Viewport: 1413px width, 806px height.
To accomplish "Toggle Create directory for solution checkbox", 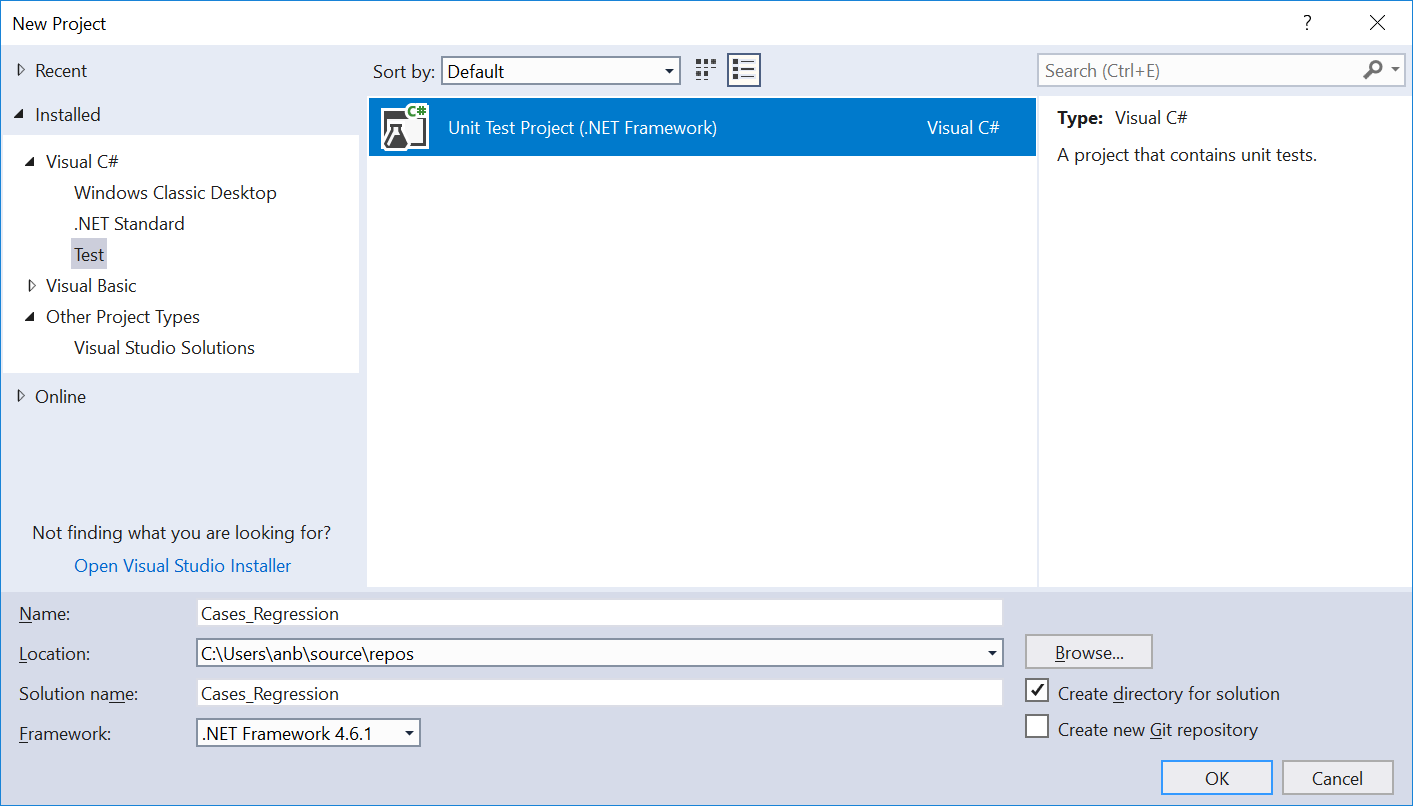I will [x=1037, y=692].
